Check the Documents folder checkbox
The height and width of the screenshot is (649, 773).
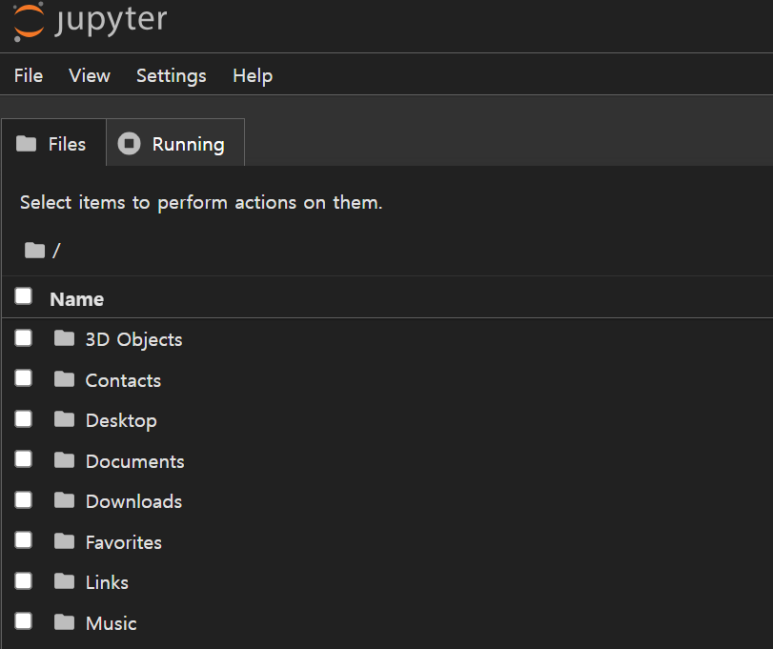click(x=23, y=460)
